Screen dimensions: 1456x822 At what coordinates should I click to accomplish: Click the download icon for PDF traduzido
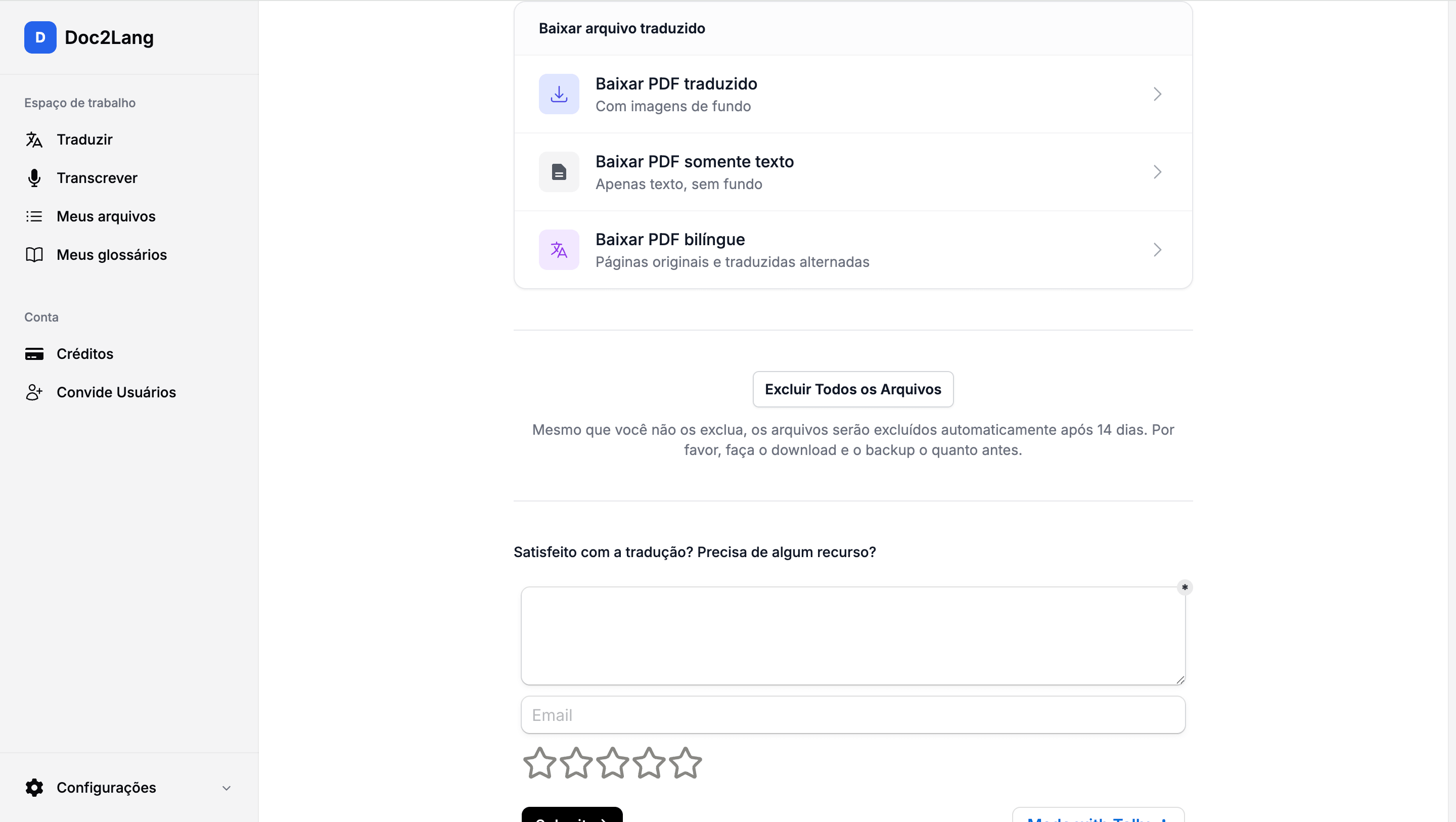[x=559, y=94]
